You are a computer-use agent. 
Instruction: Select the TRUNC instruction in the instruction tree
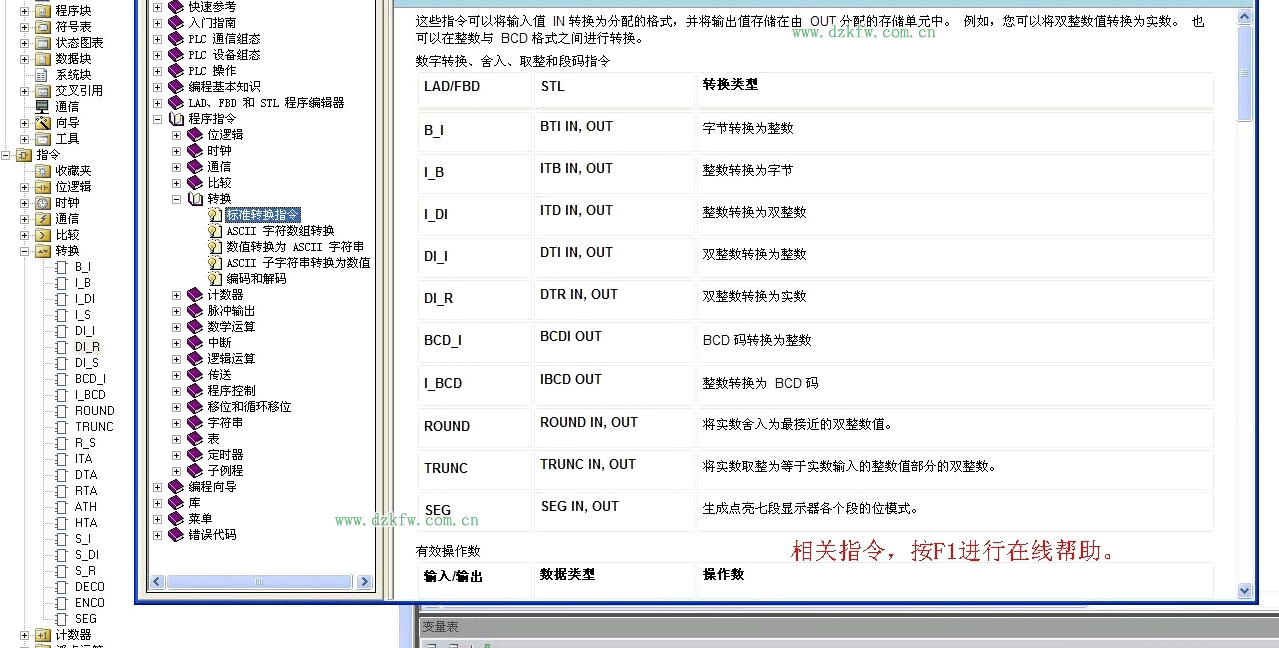pos(94,427)
